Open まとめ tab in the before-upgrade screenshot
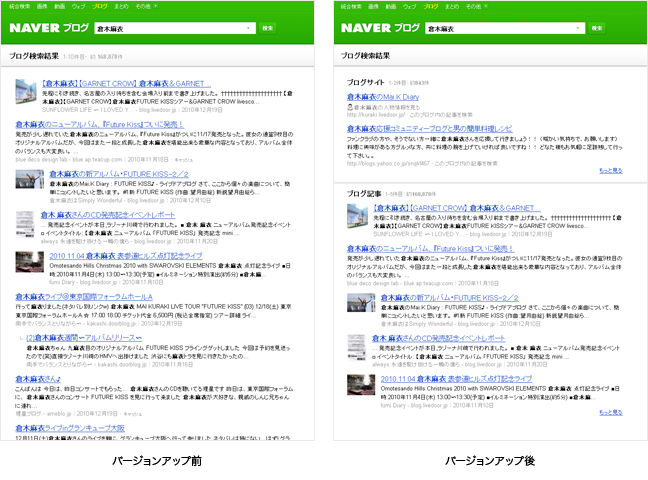Screen dimensions: 648x480 tap(122, 6)
